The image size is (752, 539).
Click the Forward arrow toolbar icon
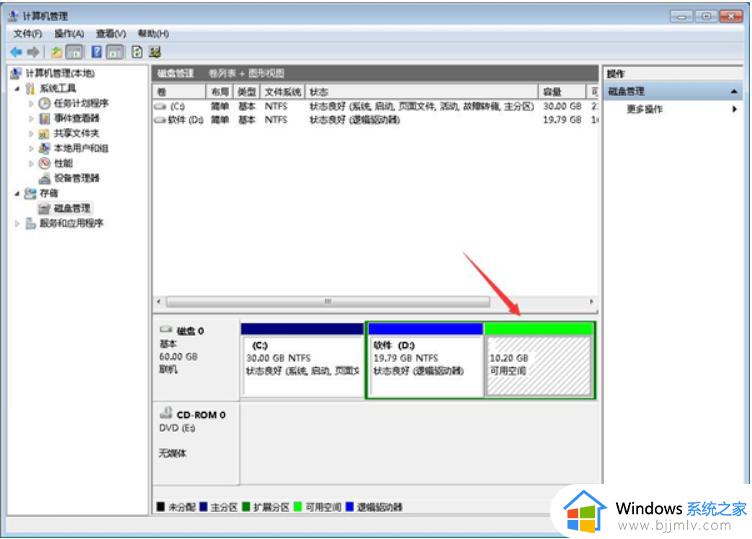(33, 52)
